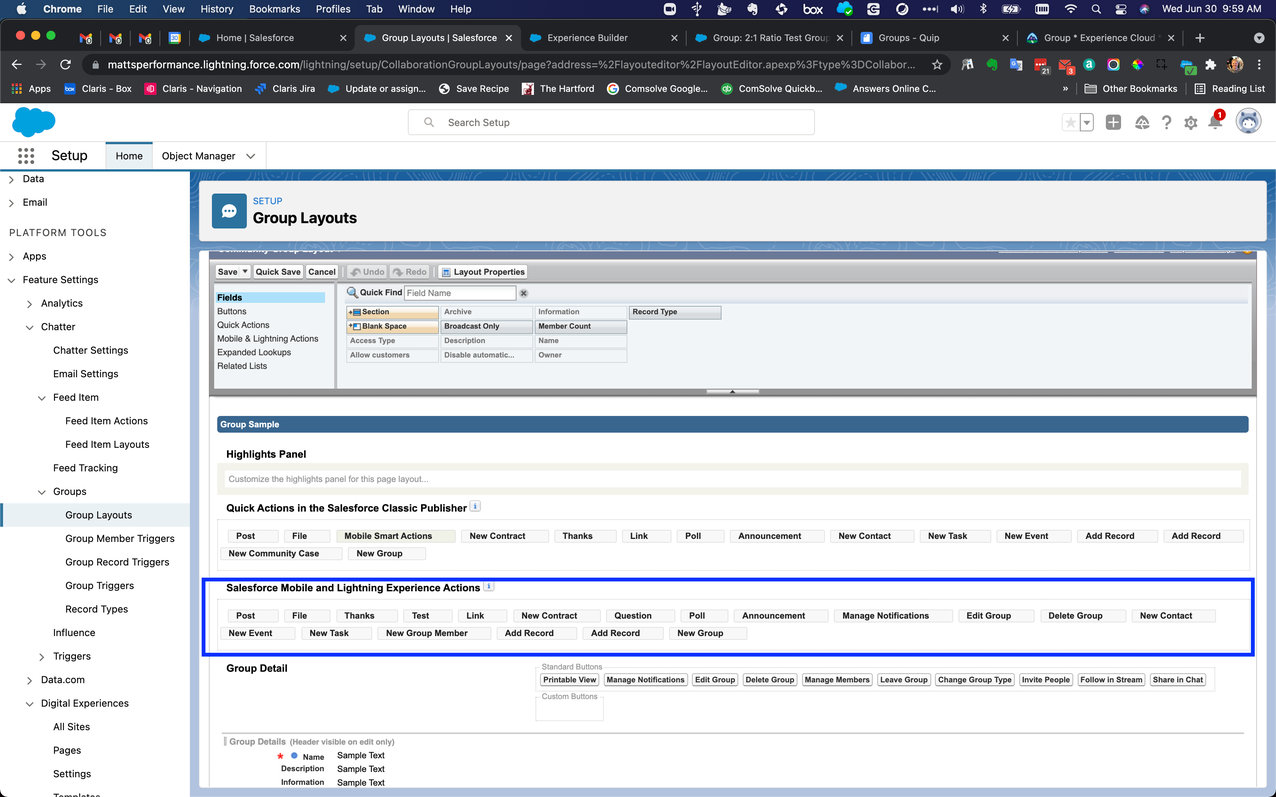Open a new Chrome tab with plus

click(x=1199, y=38)
